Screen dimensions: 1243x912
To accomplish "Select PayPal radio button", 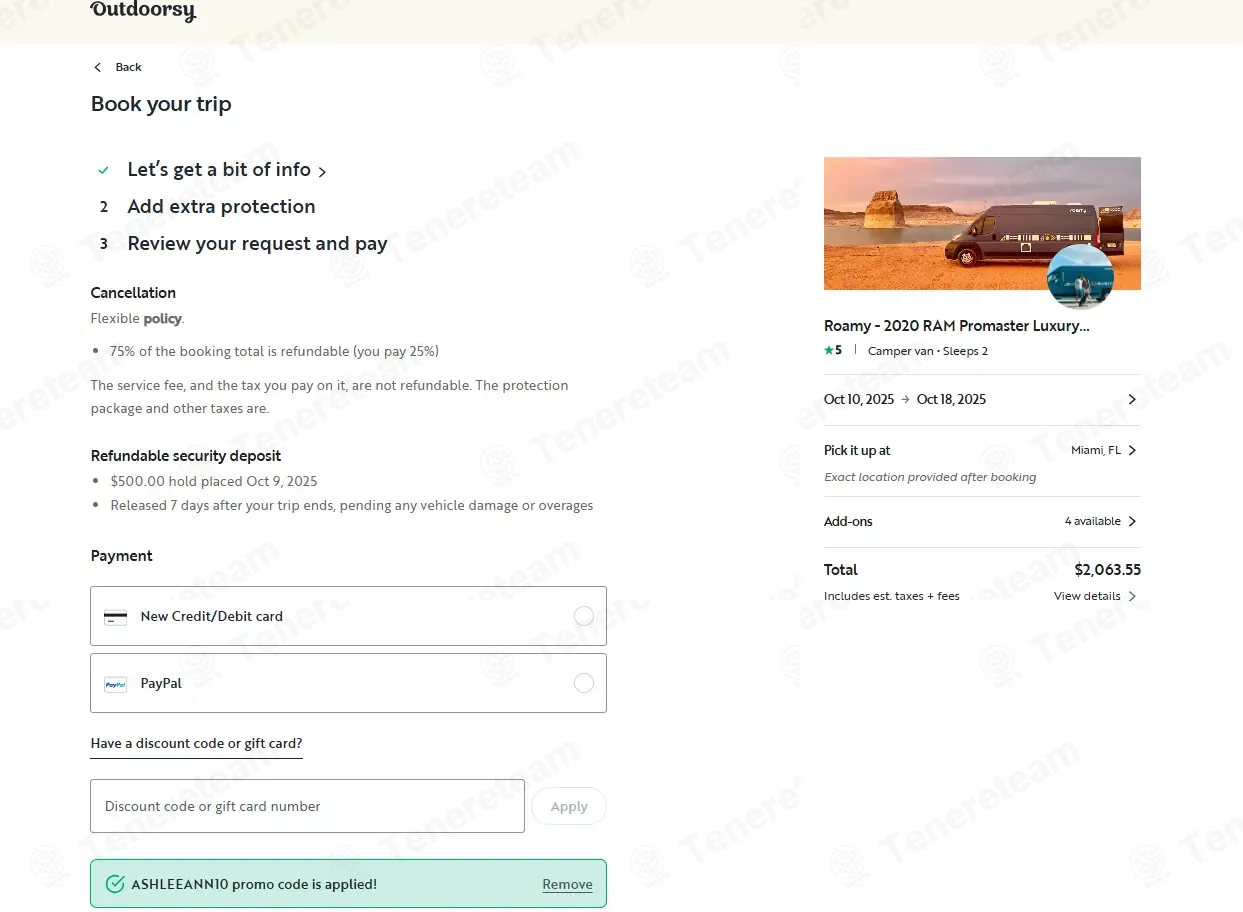I will (584, 683).
